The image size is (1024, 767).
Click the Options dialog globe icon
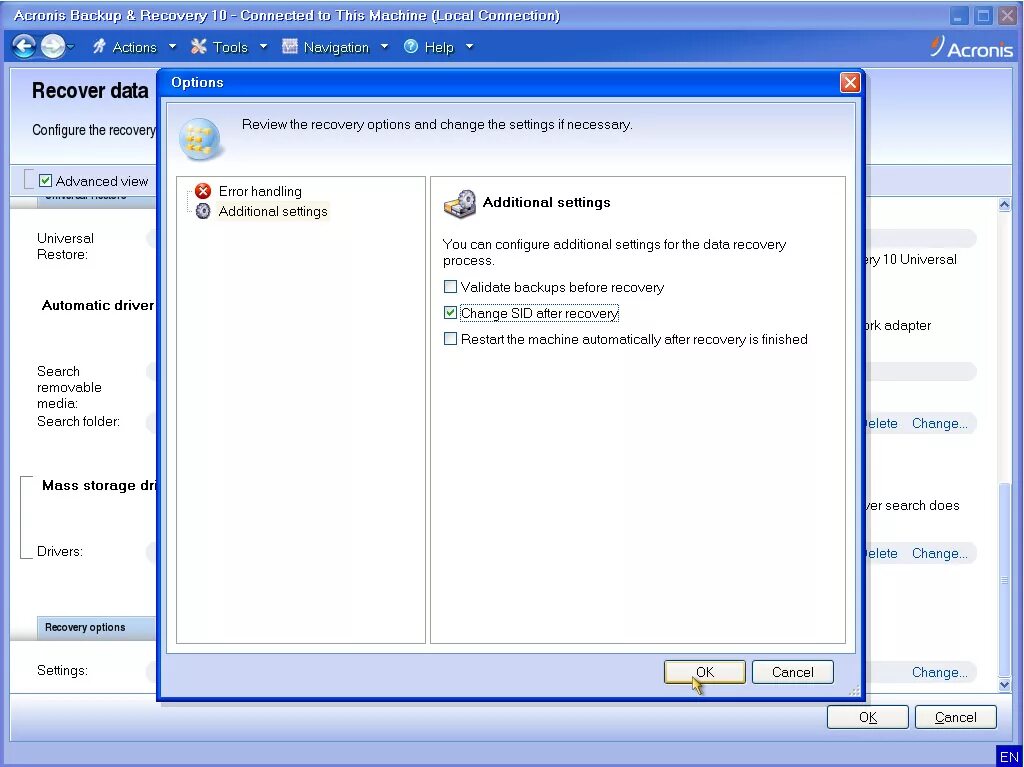click(201, 139)
